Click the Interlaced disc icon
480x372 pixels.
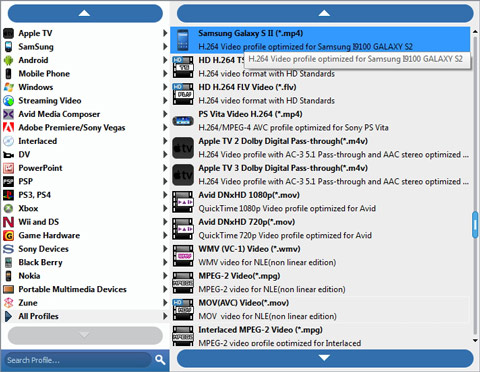pyautogui.click(x=8, y=141)
